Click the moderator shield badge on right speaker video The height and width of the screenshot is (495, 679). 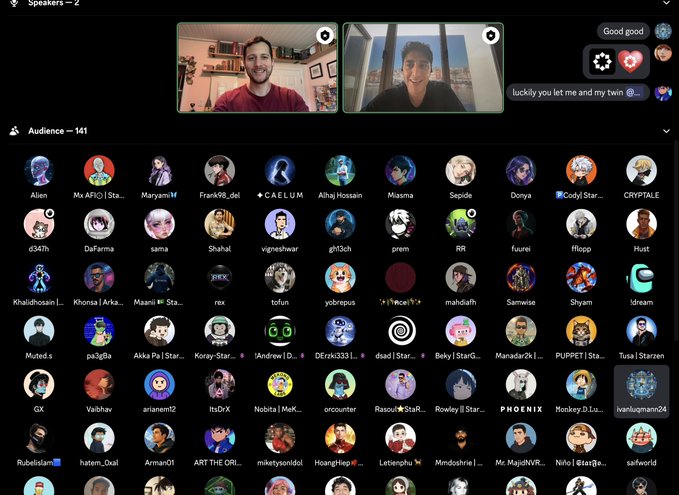click(490, 36)
